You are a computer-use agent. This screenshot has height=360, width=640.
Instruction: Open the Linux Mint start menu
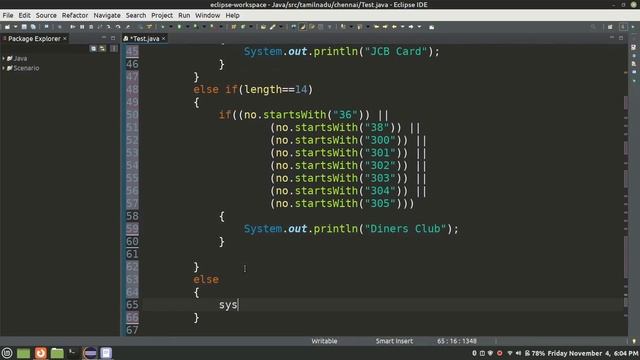click(x=7, y=353)
